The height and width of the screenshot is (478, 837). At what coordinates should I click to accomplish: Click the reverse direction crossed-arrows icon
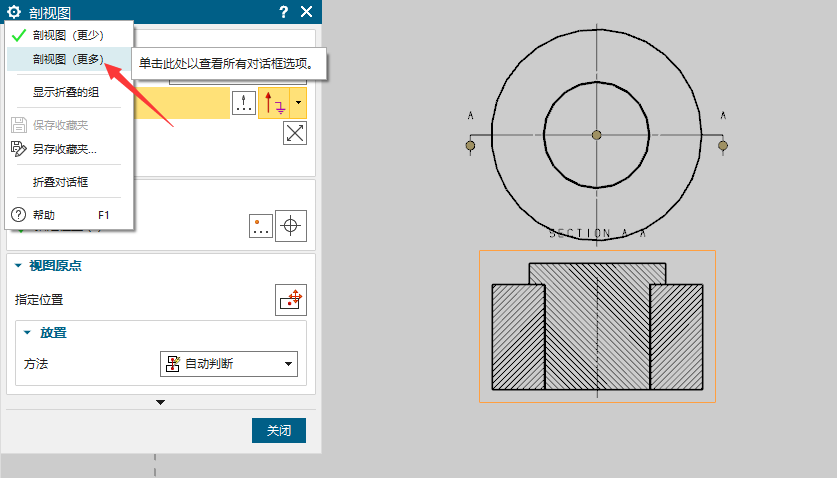(x=294, y=134)
